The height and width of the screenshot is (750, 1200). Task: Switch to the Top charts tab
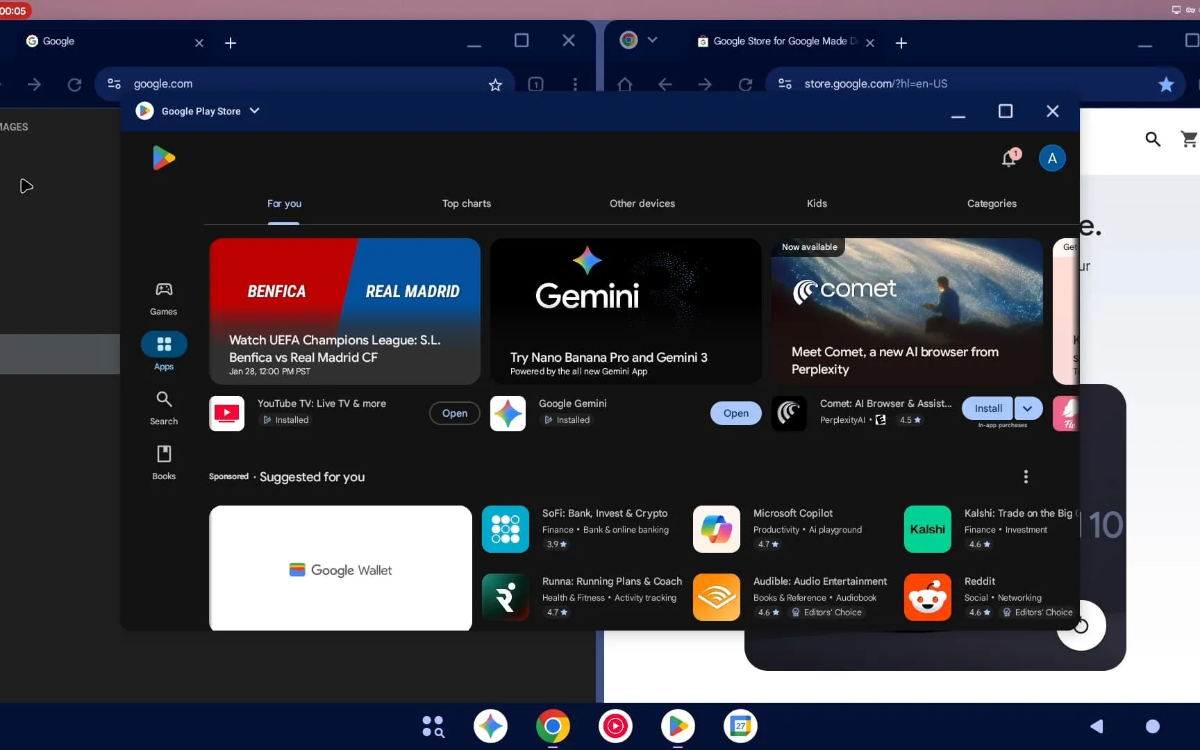[x=466, y=203]
